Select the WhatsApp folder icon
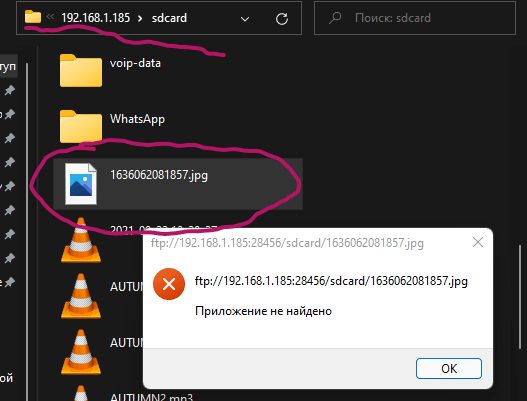This screenshot has height=401, width=527. (81, 126)
